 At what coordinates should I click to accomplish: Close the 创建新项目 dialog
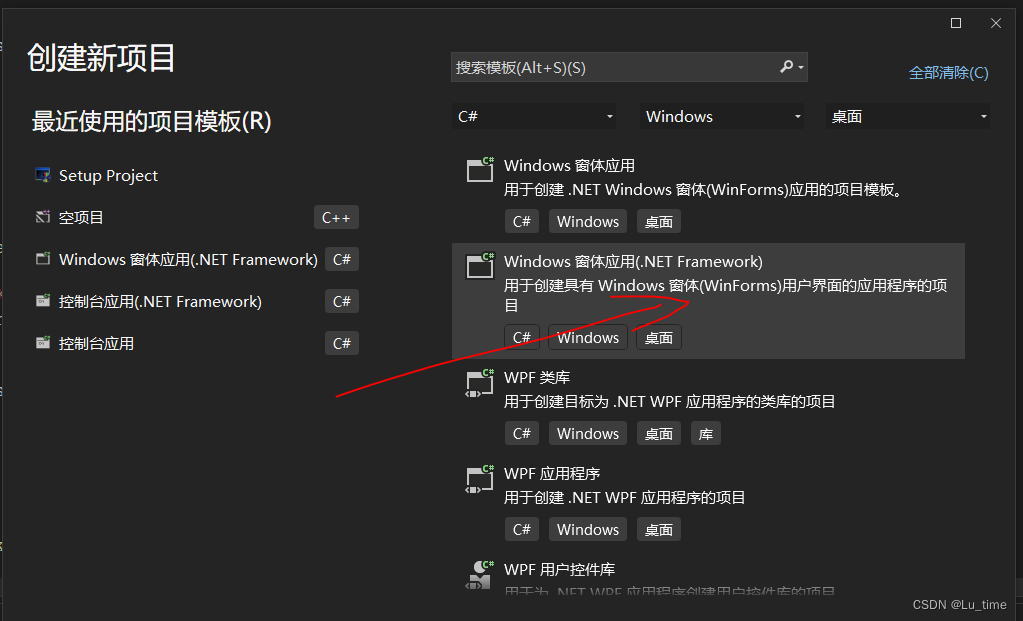coord(996,23)
